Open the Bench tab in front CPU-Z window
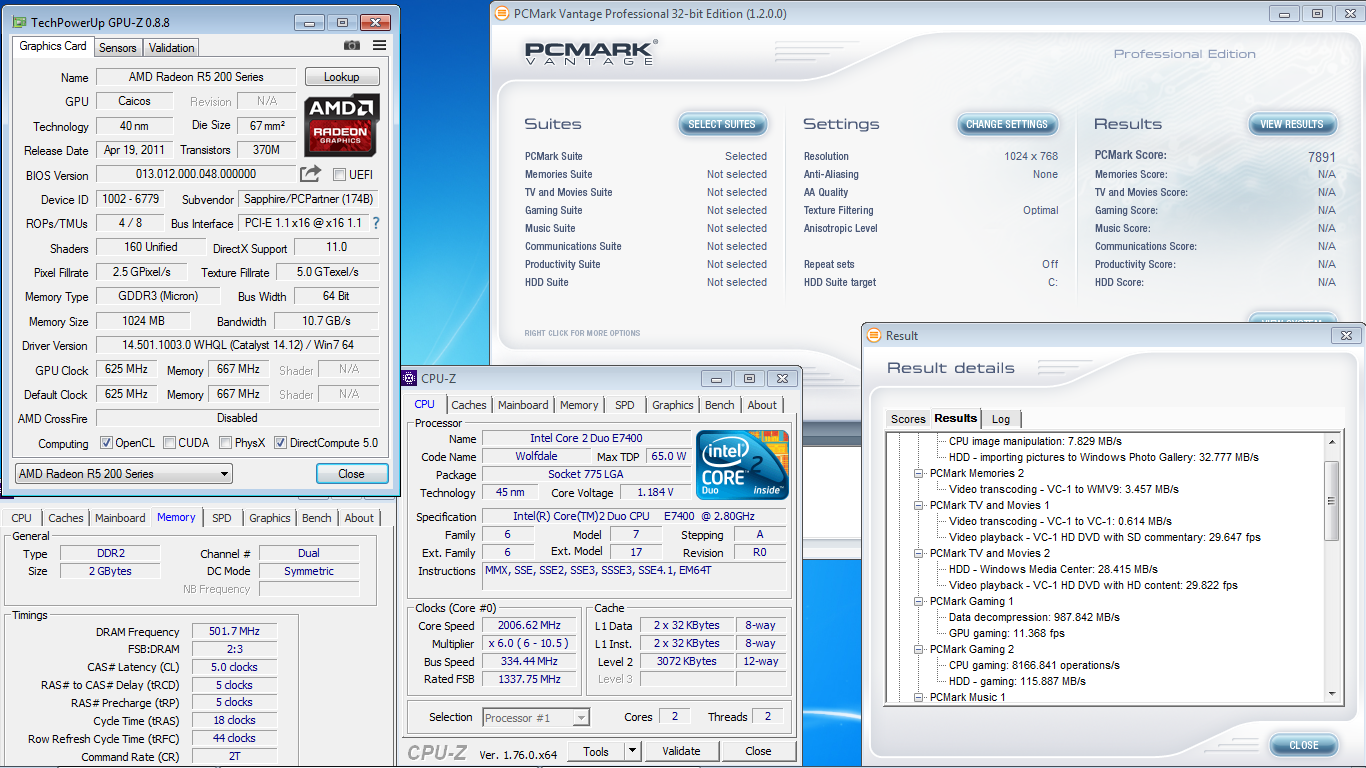The image size is (1366, 768). [x=719, y=405]
